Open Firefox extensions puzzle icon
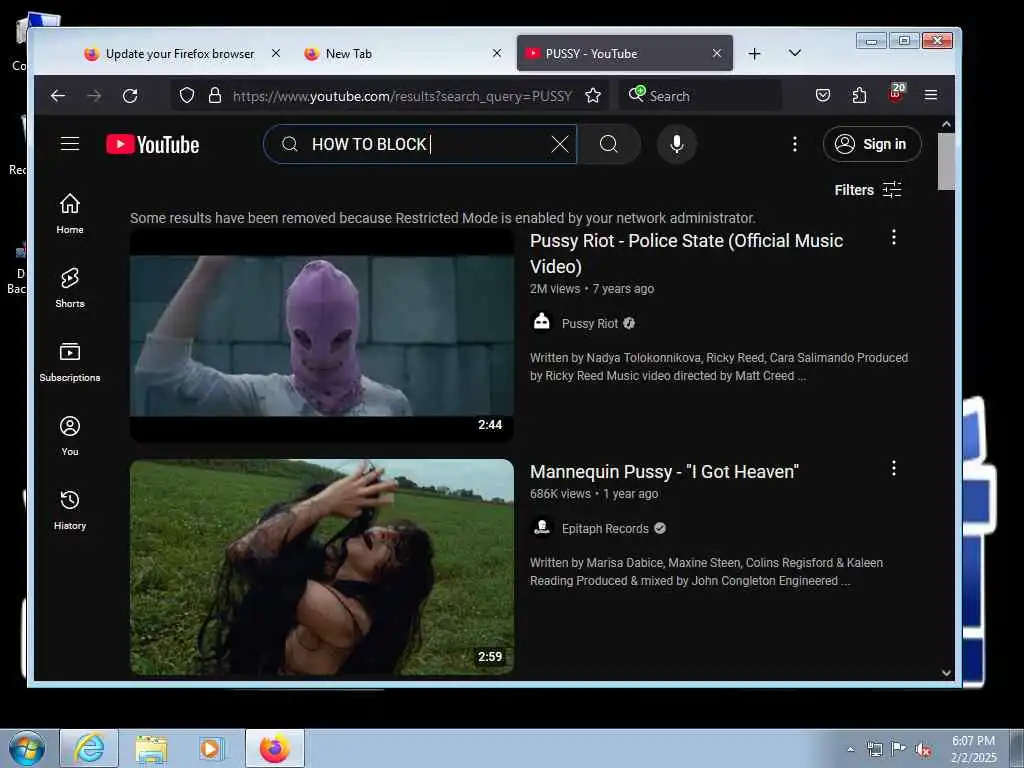Viewport: 1024px width, 768px height. pos(859,96)
